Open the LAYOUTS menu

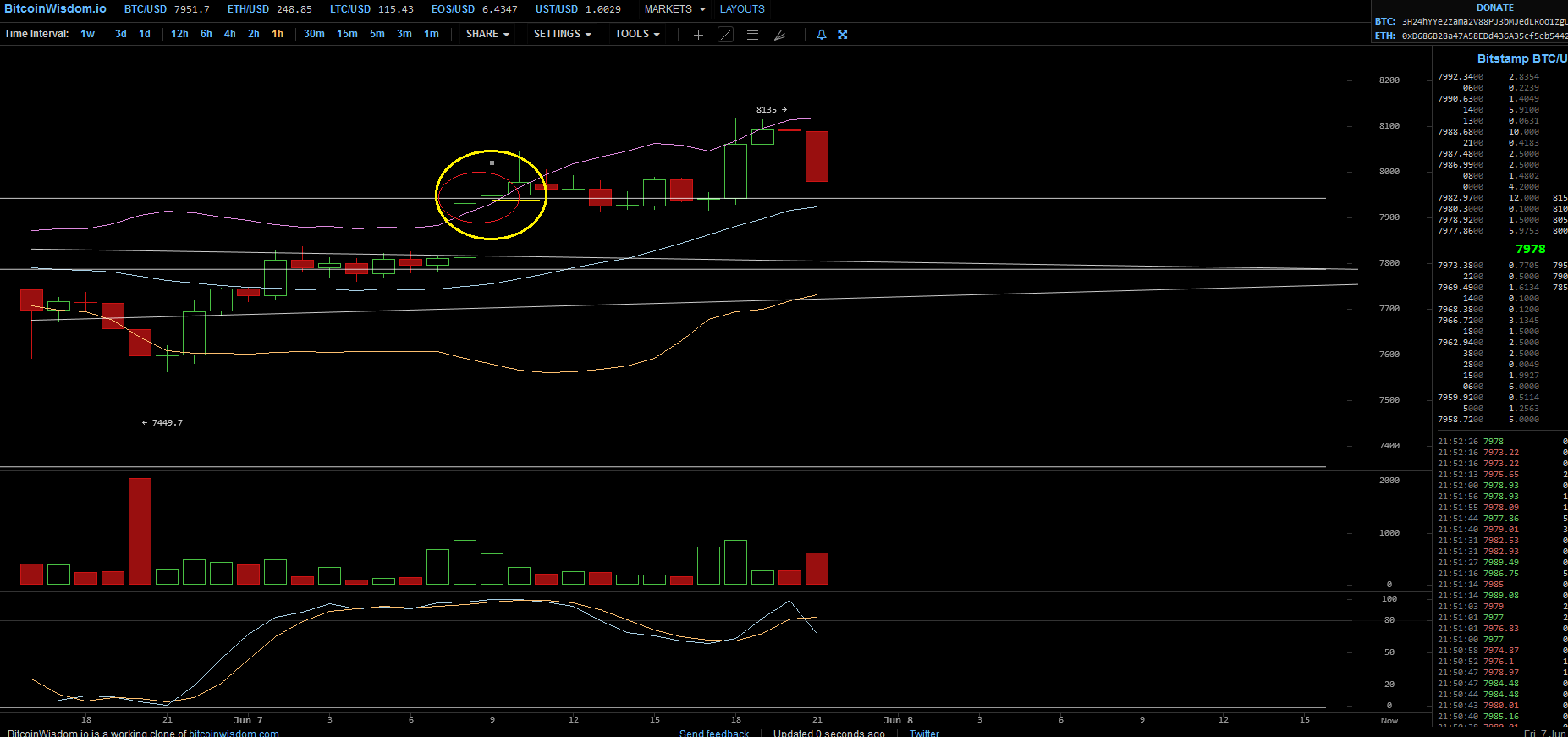point(742,9)
